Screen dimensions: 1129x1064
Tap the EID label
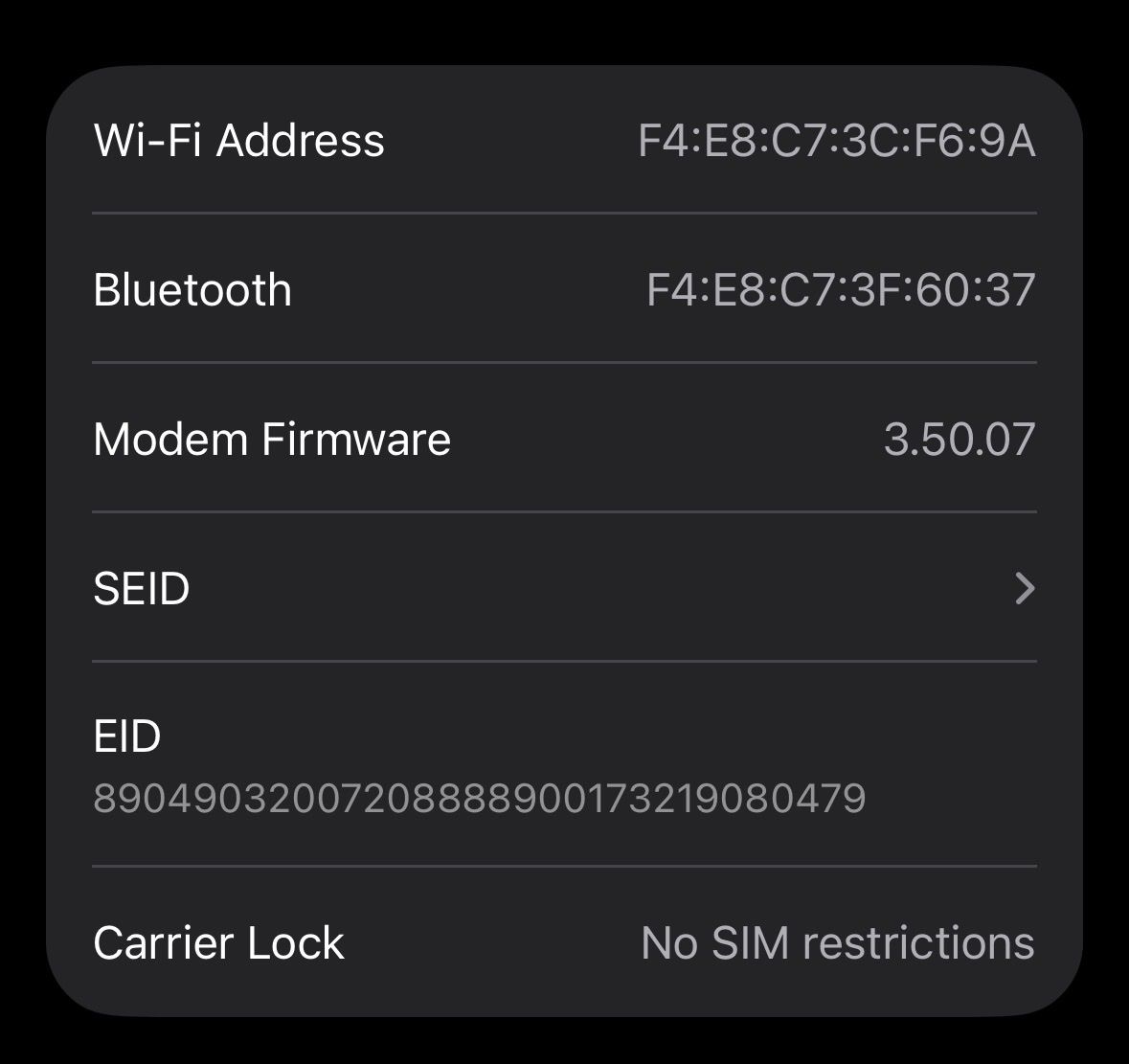click(x=127, y=736)
